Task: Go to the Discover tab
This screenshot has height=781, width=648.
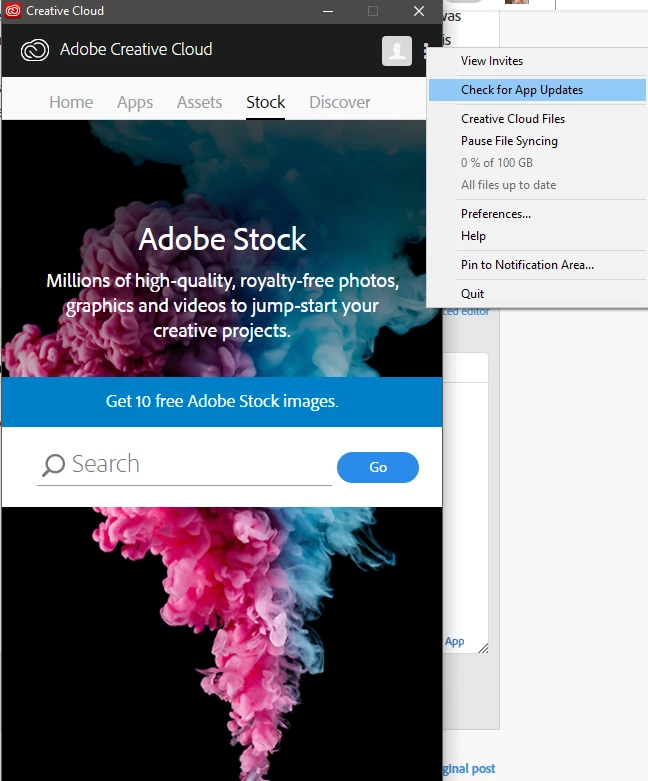Action: [340, 102]
